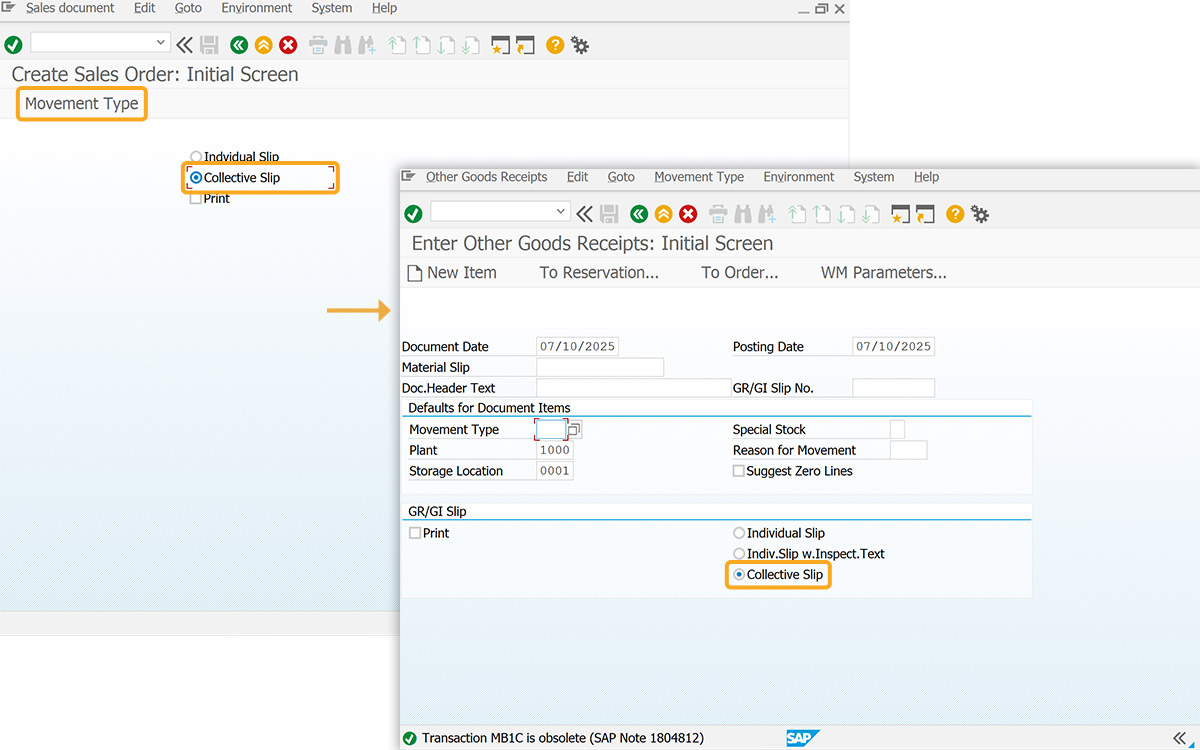Open Goto menu in Goods Receipts window

[x=621, y=177]
